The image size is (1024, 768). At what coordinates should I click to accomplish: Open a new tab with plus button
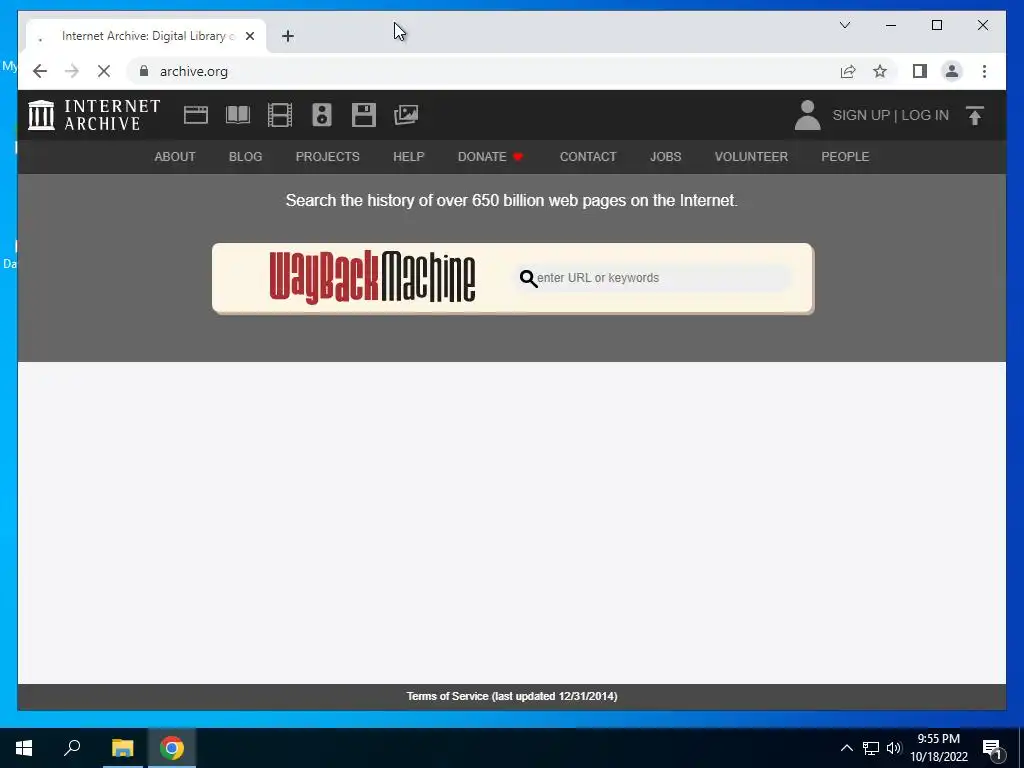[288, 36]
